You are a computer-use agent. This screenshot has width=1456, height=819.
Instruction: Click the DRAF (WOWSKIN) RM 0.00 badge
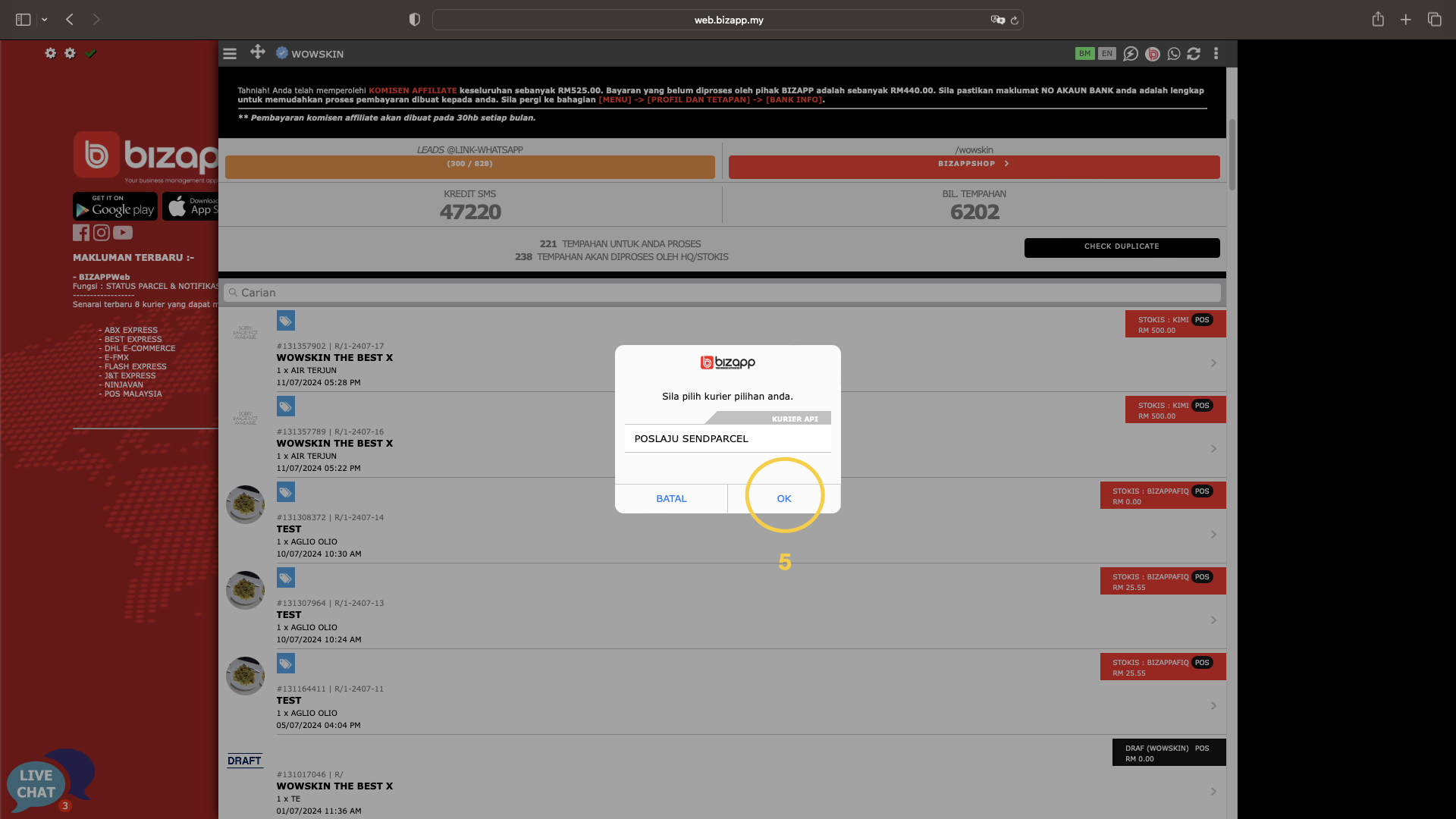(1169, 753)
